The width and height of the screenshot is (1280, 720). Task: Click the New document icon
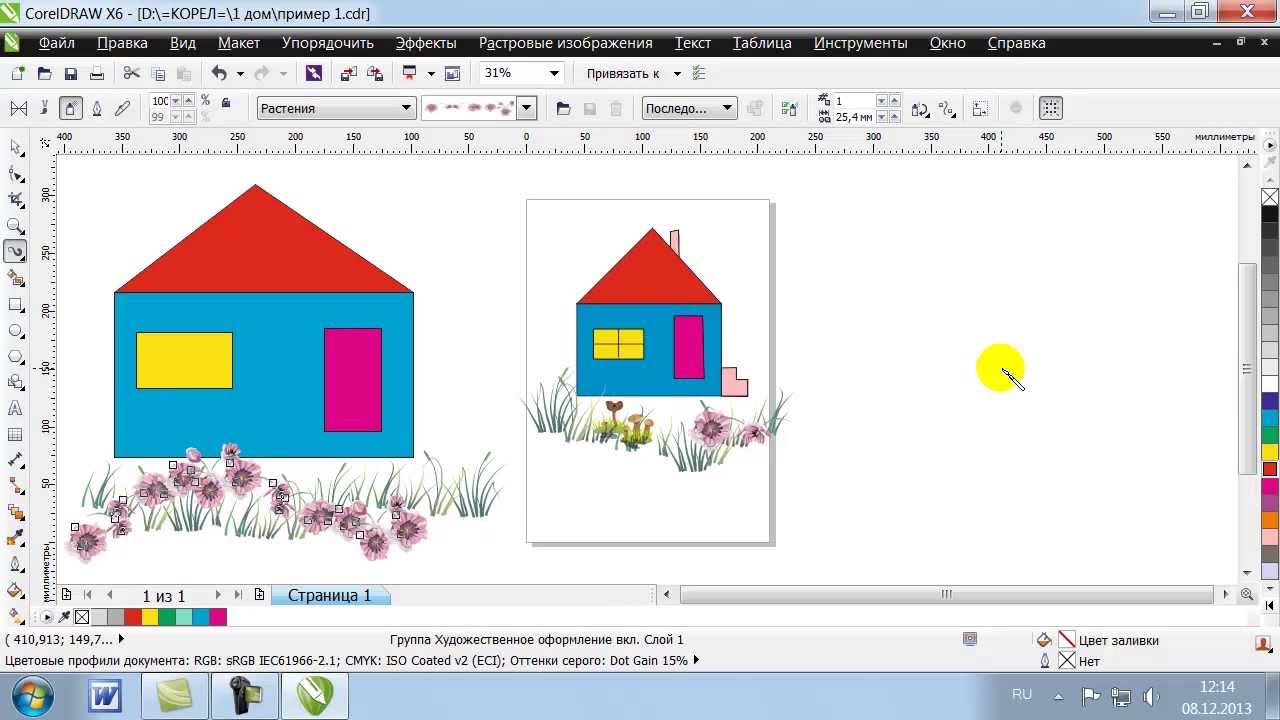pos(17,73)
